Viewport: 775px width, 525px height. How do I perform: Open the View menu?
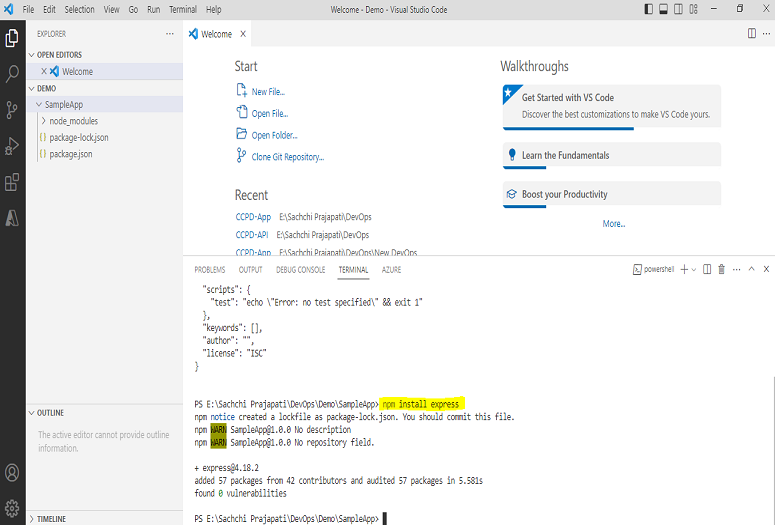111,9
